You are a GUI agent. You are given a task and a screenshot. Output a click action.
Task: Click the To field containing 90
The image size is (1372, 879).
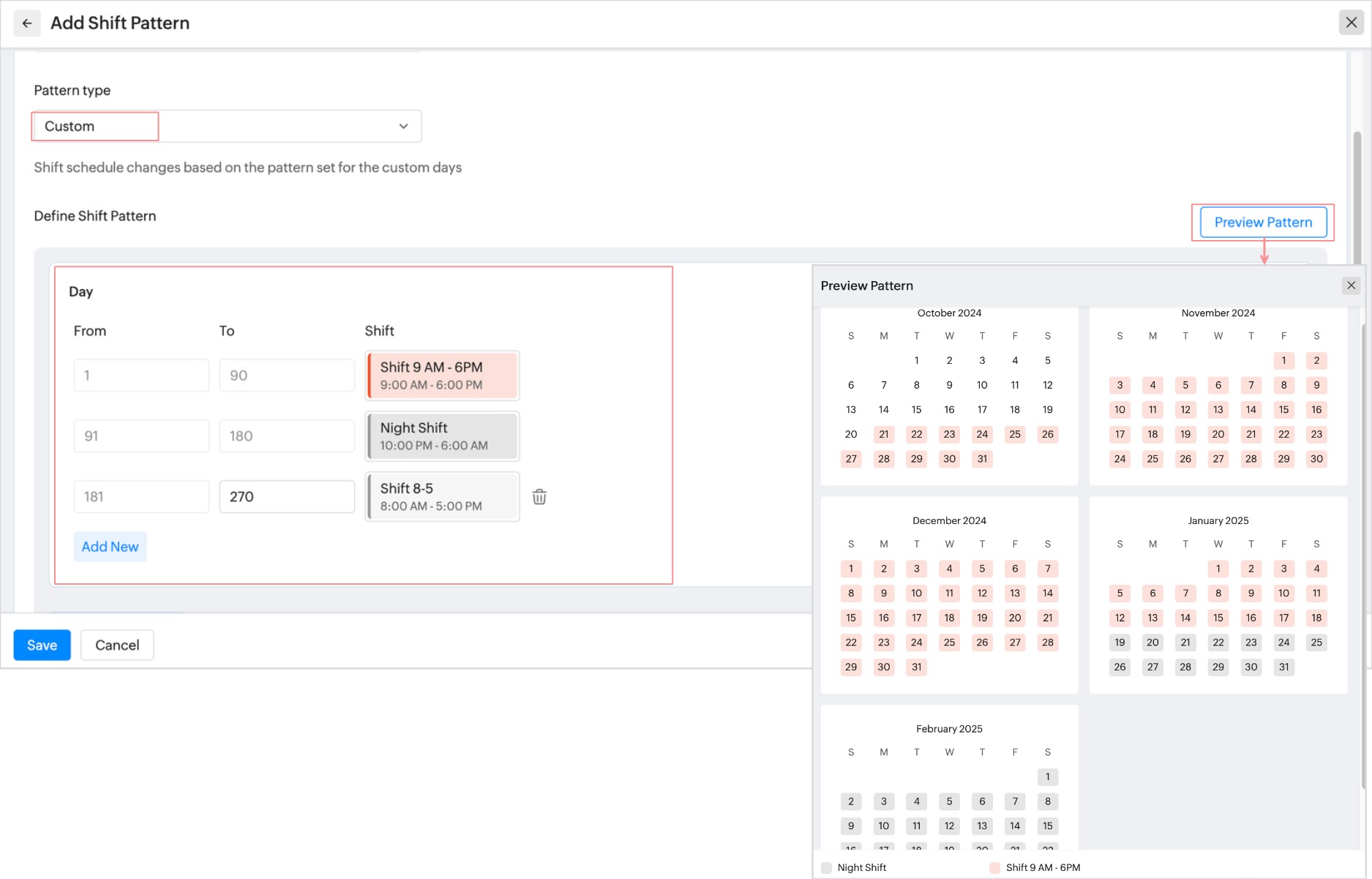(x=287, y=375)
